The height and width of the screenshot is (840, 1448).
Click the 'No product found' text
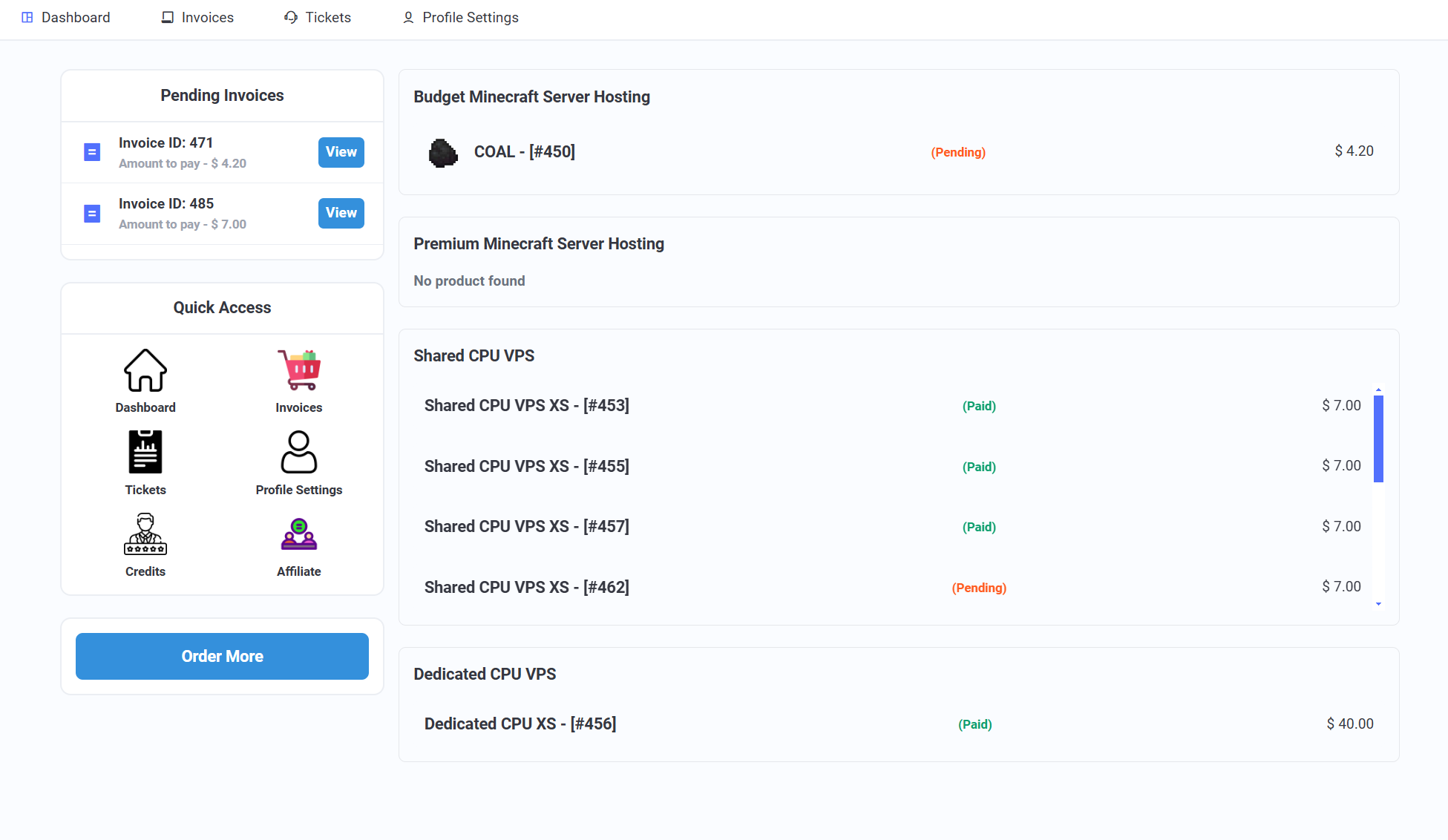click(x=469, y=280)
